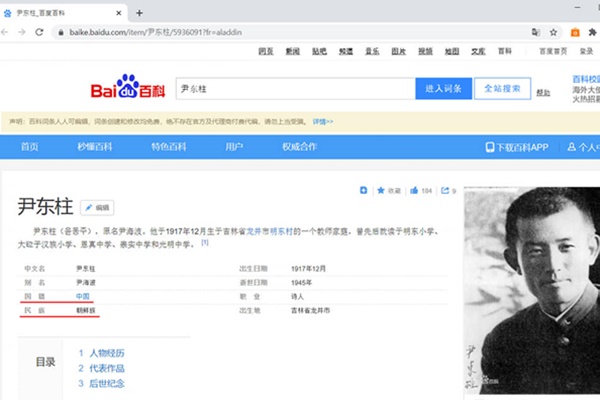Close the 尹东柱 browser tab
600x400 pixels.
click(119, 13)
